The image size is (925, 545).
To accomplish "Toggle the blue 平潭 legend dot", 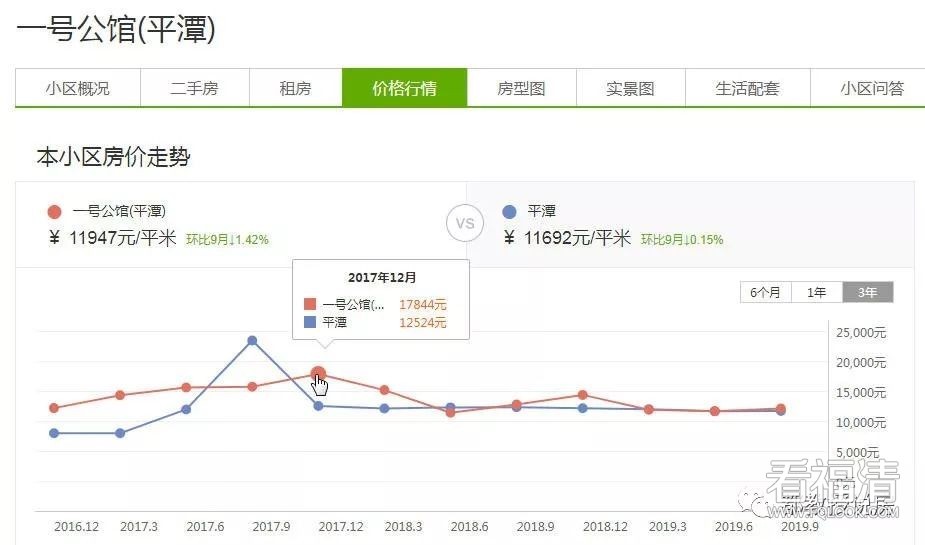I will (x=510, y=212).
